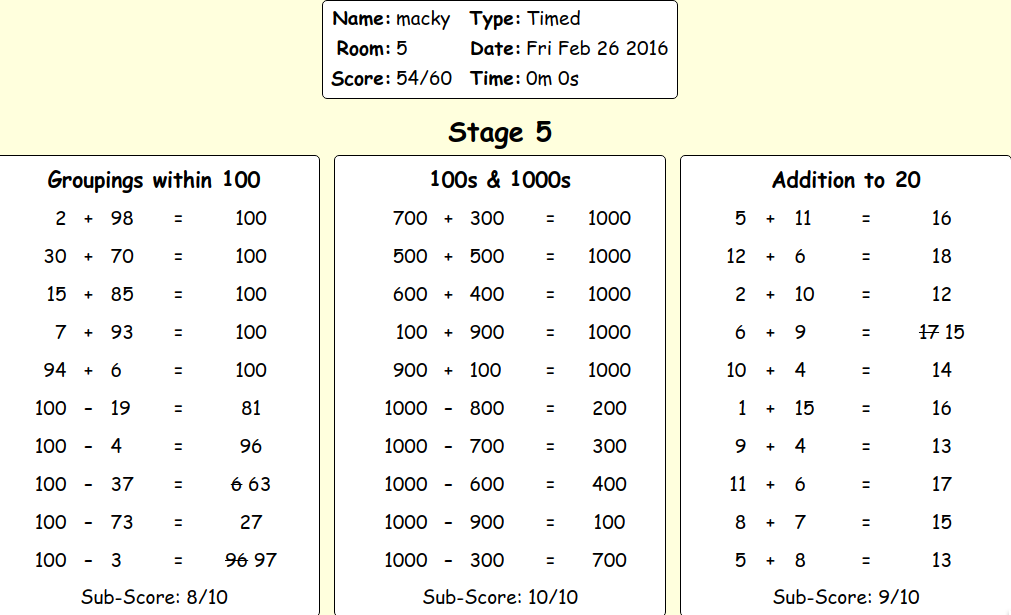Click the answer "16" for 1 + 15

[941, 408]
